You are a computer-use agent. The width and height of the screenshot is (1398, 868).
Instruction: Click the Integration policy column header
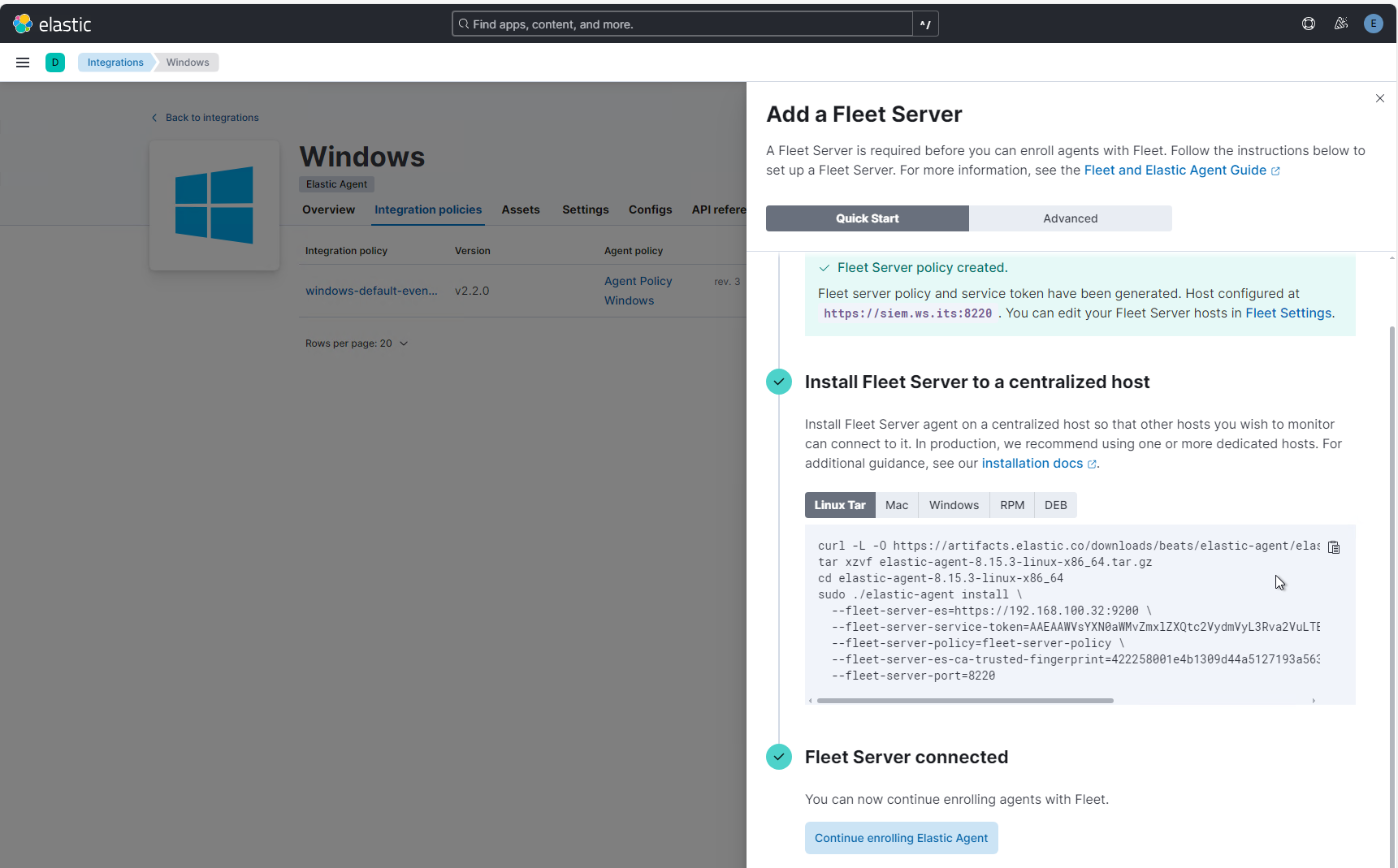pyautogui.click(x=346, y=251)
